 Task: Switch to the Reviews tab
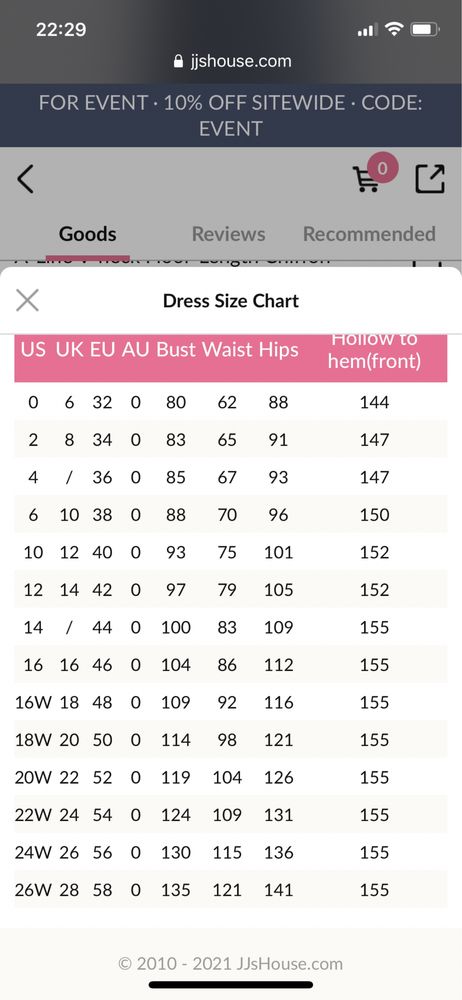228,234
